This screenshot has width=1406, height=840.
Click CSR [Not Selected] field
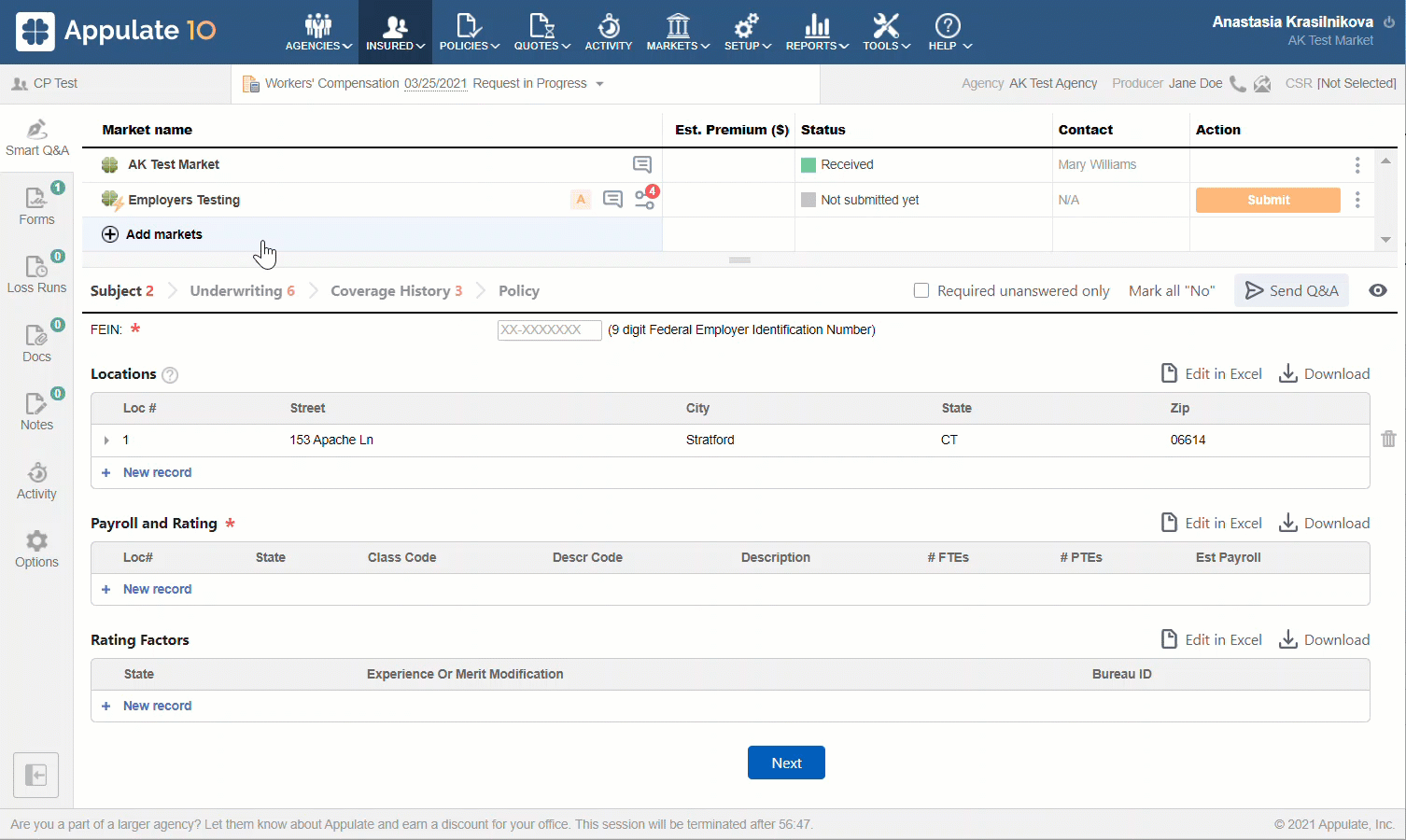click(x=1341, y=83)
